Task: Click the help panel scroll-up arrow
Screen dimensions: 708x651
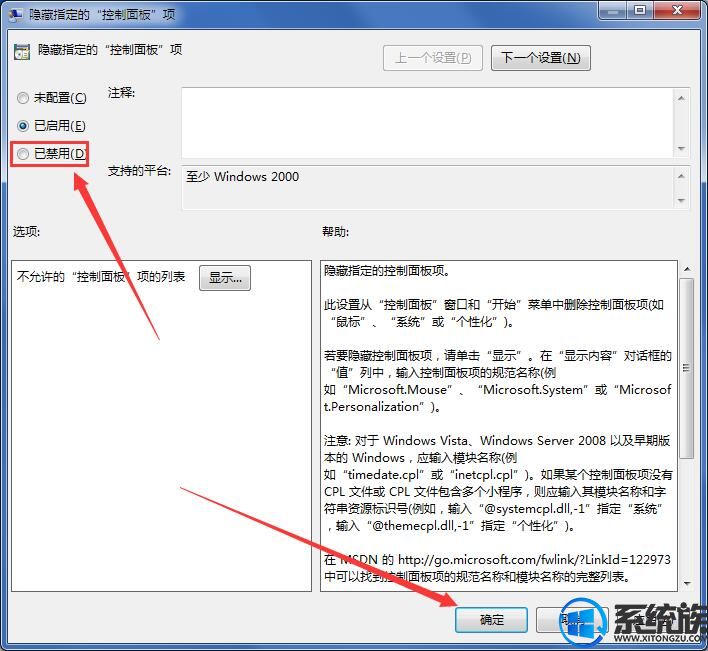Action: tap(687, 269)
